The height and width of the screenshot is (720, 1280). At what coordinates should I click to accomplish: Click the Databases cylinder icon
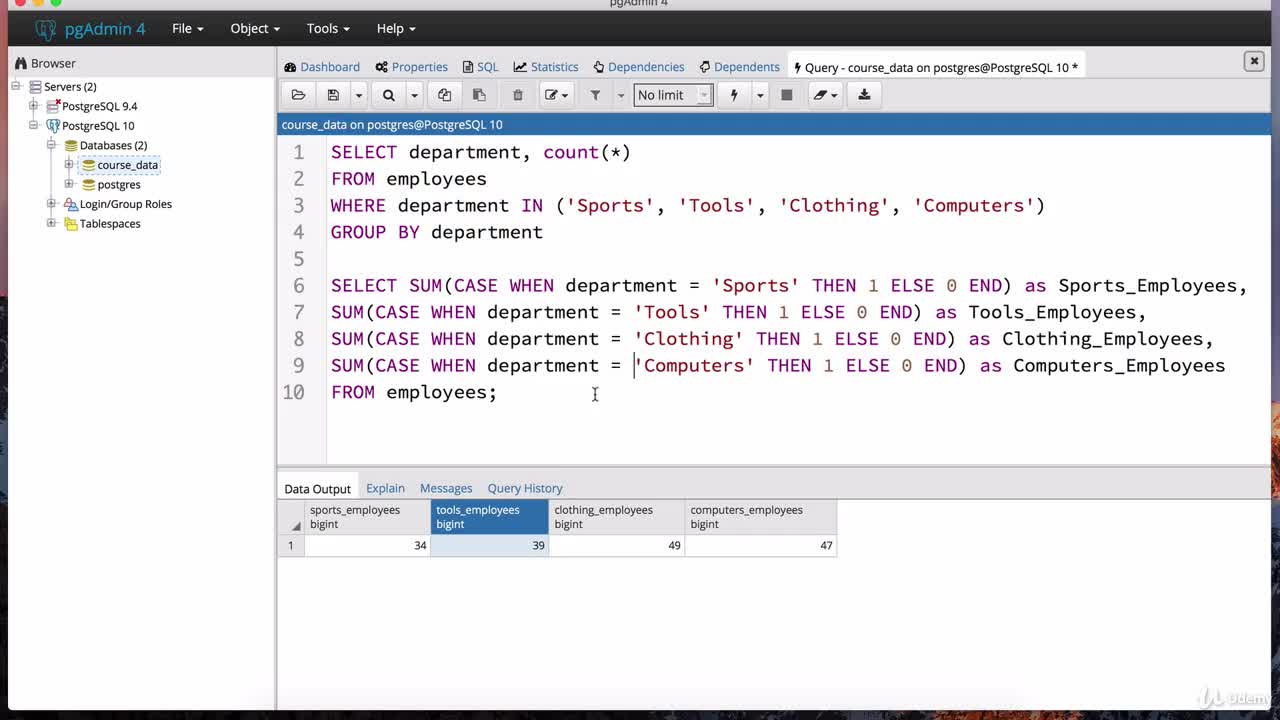[x=71, y=145]
